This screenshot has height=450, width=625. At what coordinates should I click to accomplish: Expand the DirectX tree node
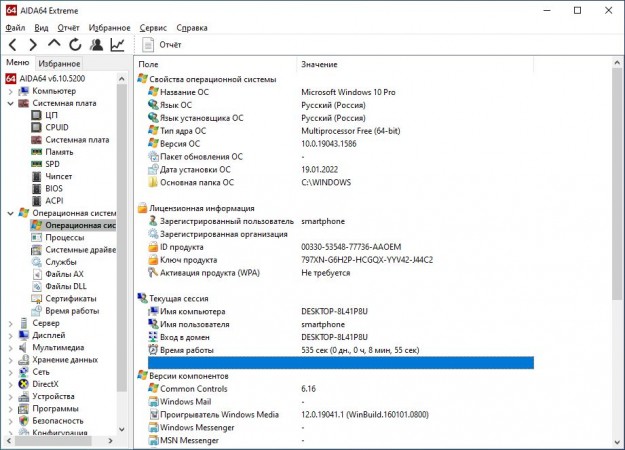pyautogui.click(x=10, y=383)
